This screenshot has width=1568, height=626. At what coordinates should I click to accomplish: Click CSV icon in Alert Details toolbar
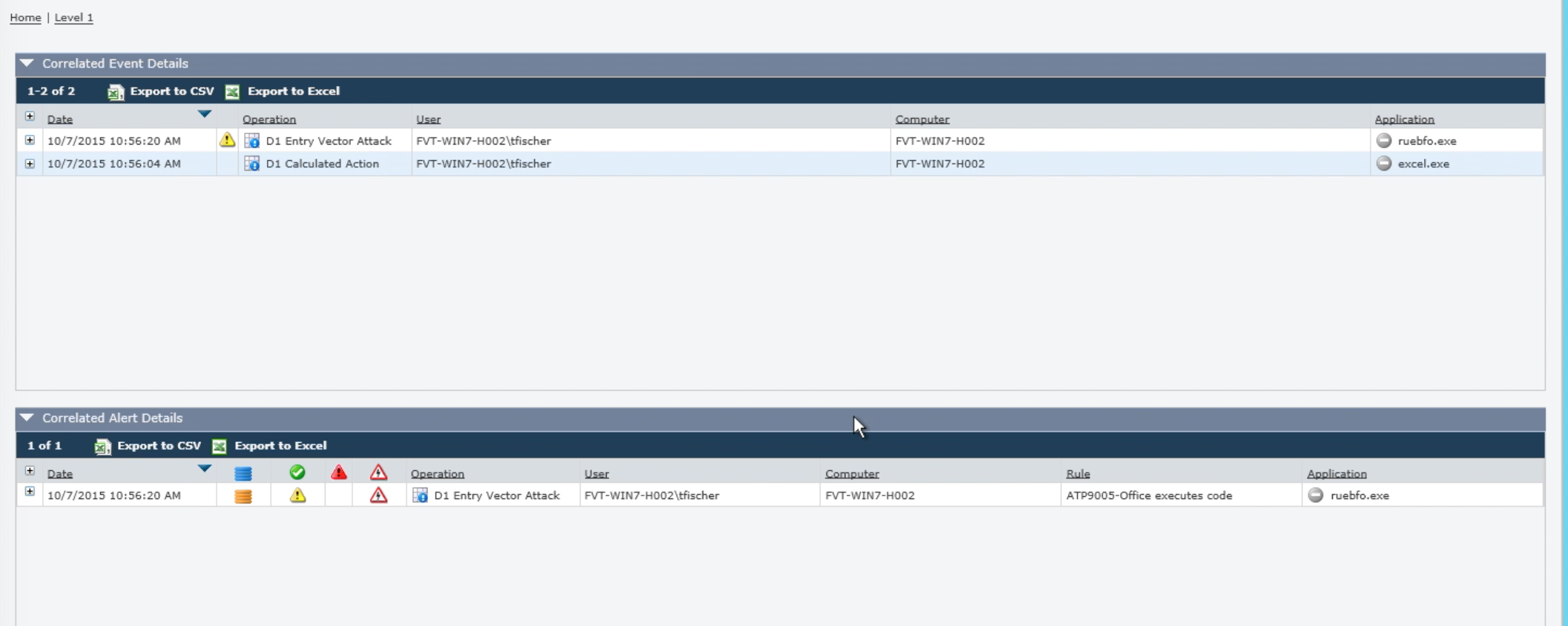point(102,447)
